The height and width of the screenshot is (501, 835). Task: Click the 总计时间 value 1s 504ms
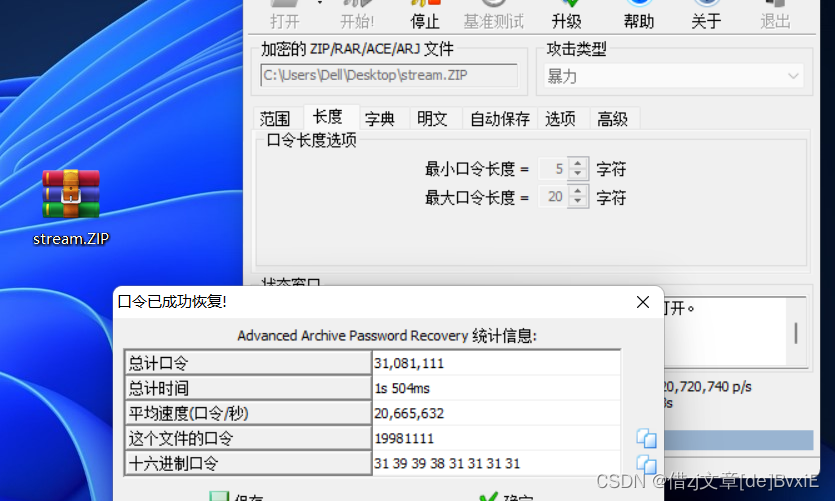tap(496, 388)
